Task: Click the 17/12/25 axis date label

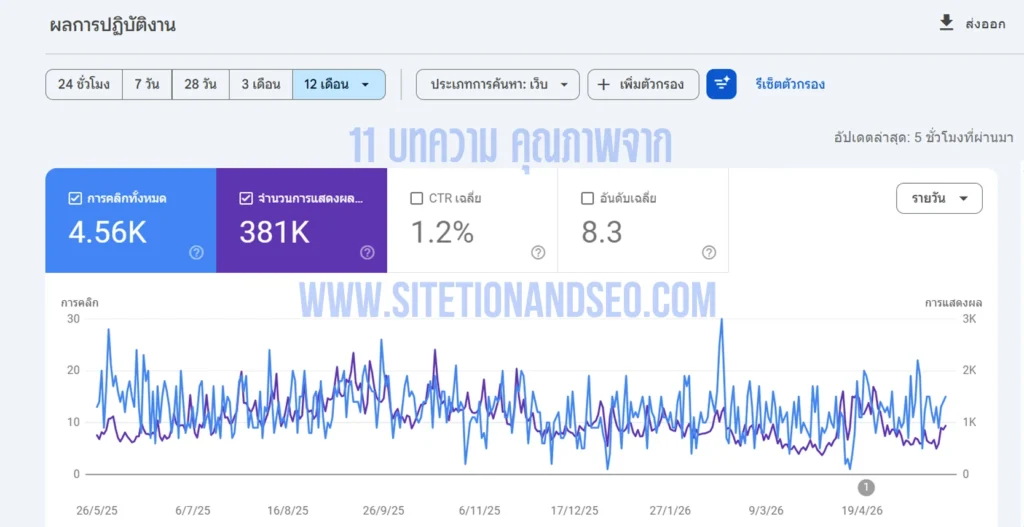Action: 575,511
